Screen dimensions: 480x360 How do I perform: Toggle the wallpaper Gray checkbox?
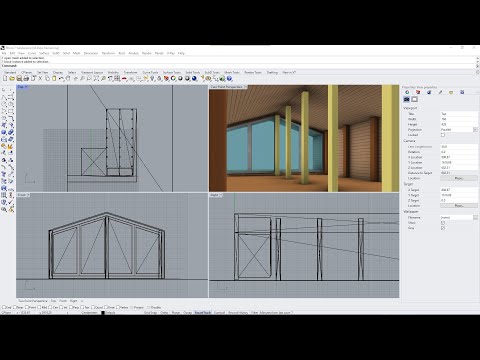point(443,228)
